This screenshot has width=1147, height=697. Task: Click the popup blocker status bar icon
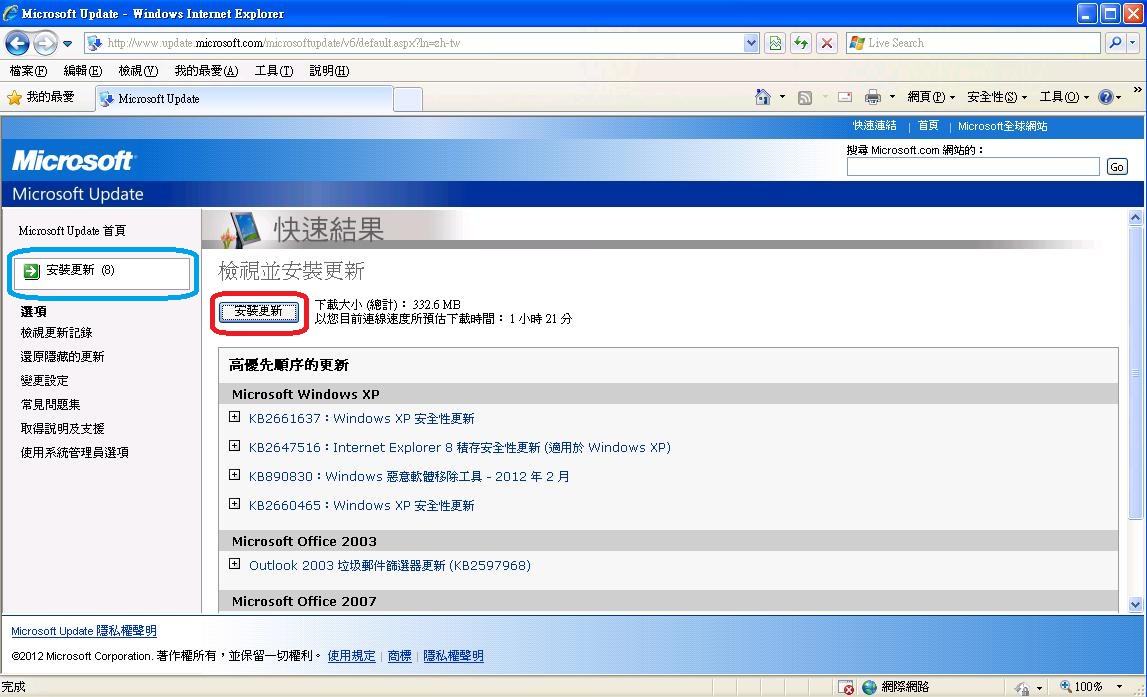(846, 687)
